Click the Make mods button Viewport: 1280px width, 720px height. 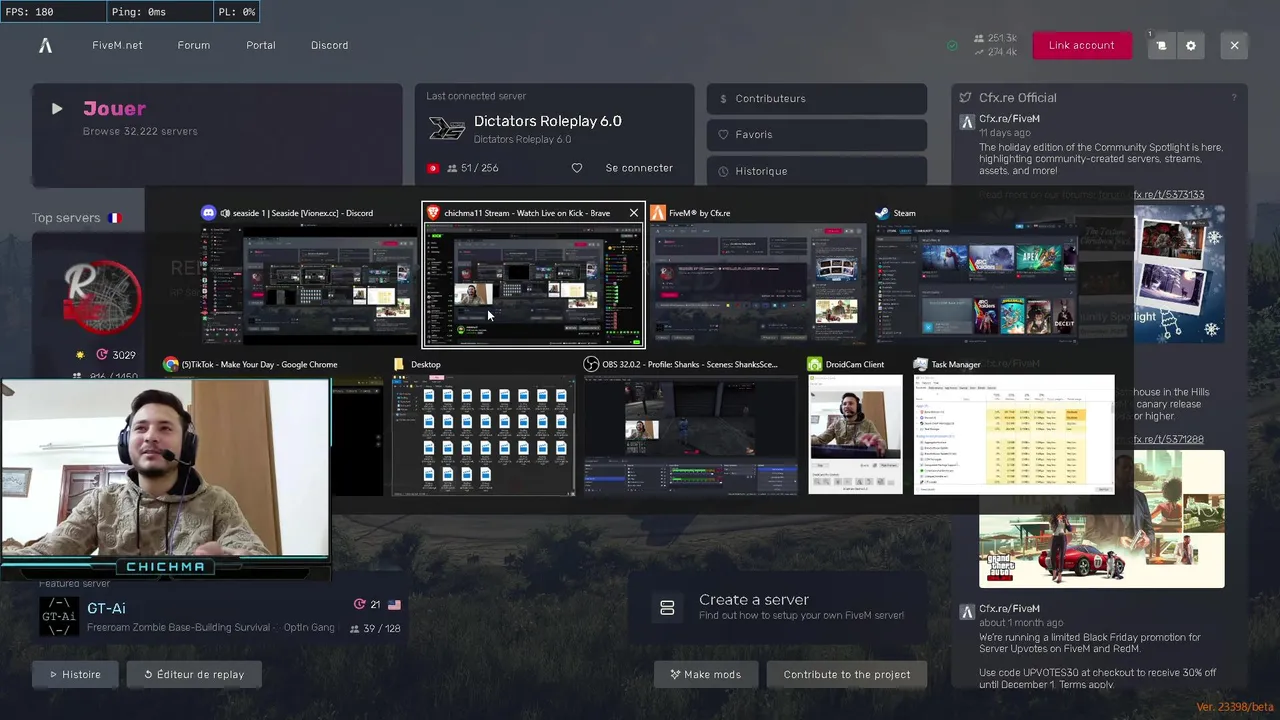coord(705,675)
